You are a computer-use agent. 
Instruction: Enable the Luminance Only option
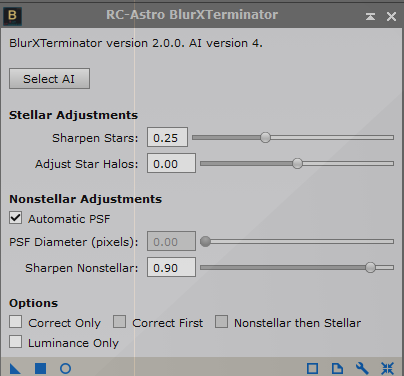pos(15,342)
